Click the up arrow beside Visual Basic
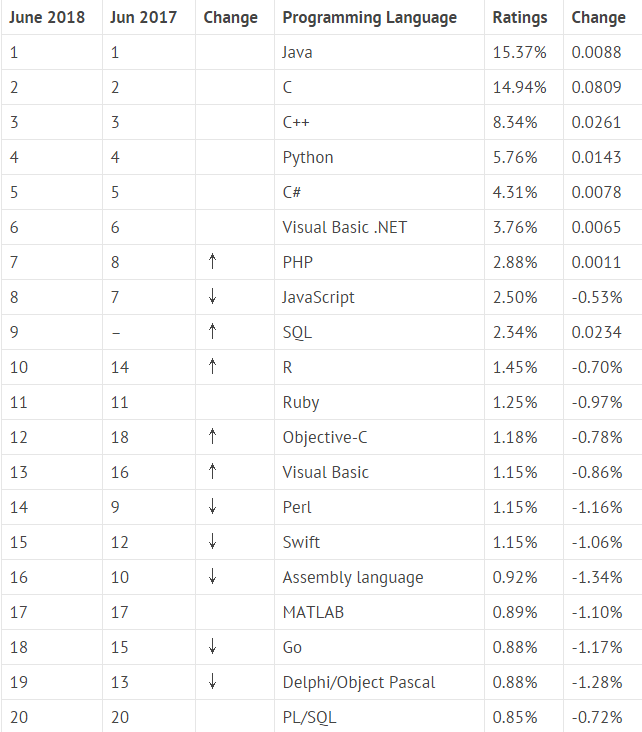 (x=212, y=472)
